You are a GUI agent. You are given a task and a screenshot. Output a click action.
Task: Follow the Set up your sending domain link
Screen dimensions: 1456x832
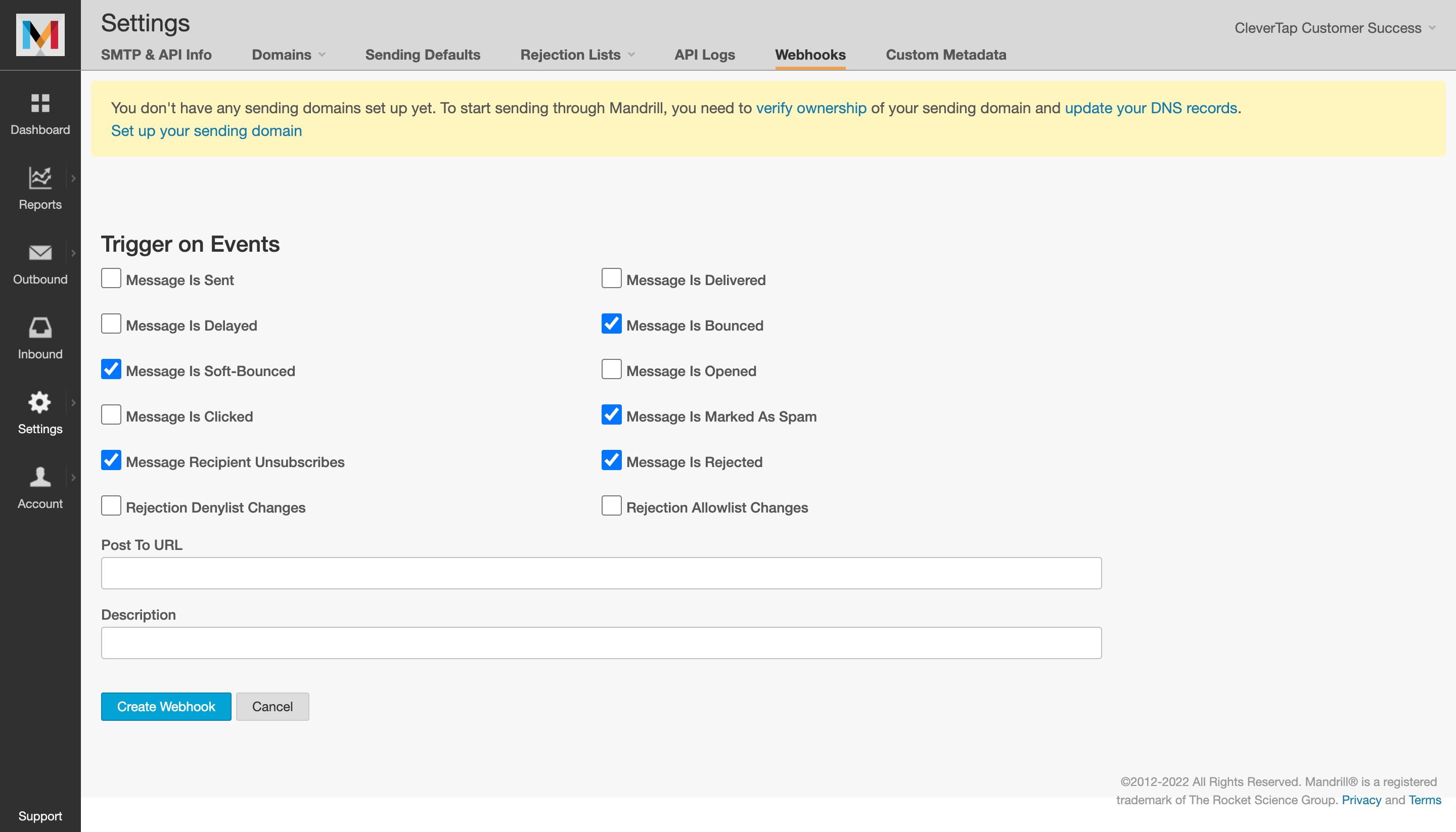[206, 131]
